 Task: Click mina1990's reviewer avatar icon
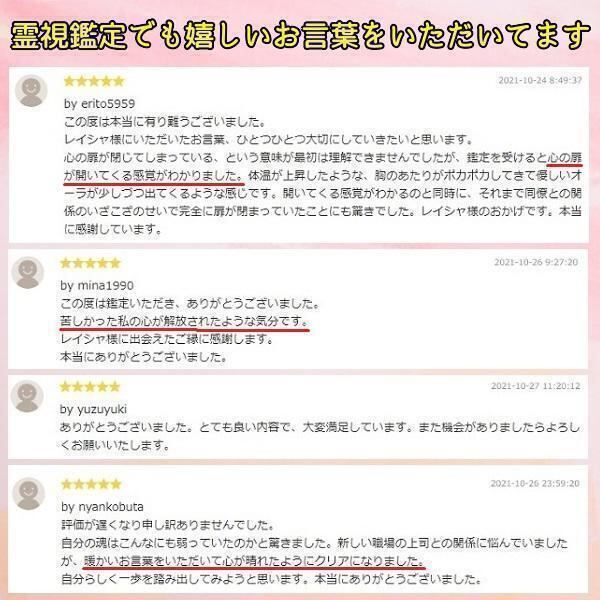[28, 272]
